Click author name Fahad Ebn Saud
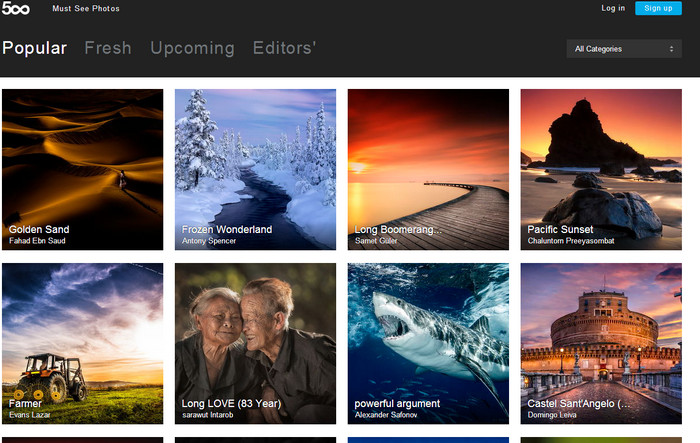This screenshot has width=700, height=443. click(40, 241)
